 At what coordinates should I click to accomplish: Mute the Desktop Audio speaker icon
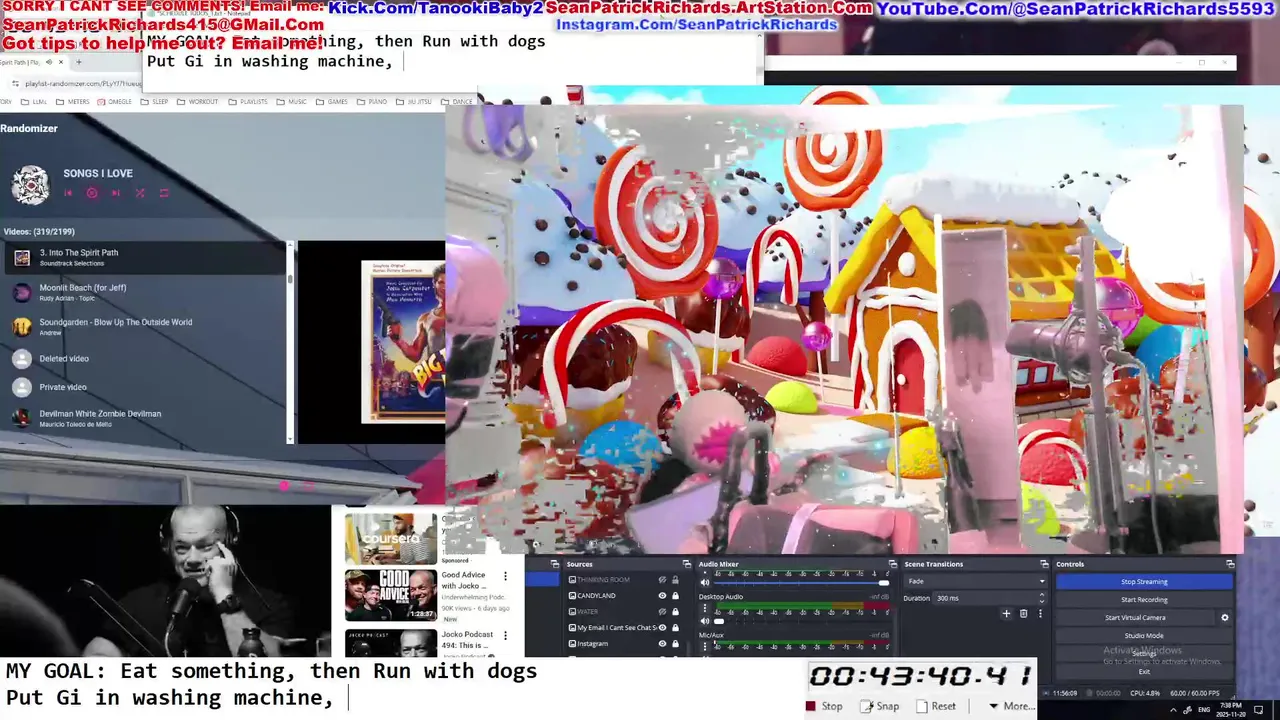pyautogui.click(x=704, y=620)
